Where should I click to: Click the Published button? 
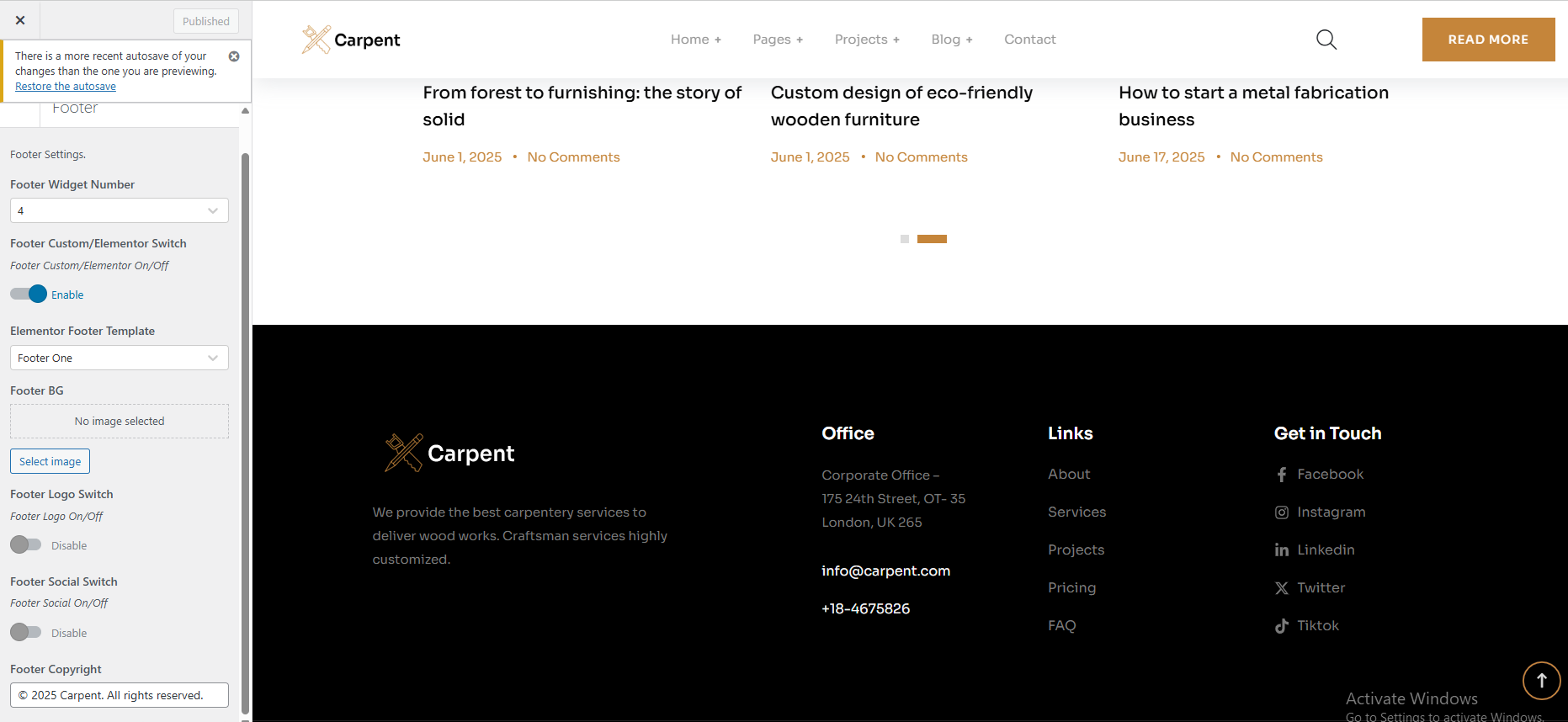206,21
